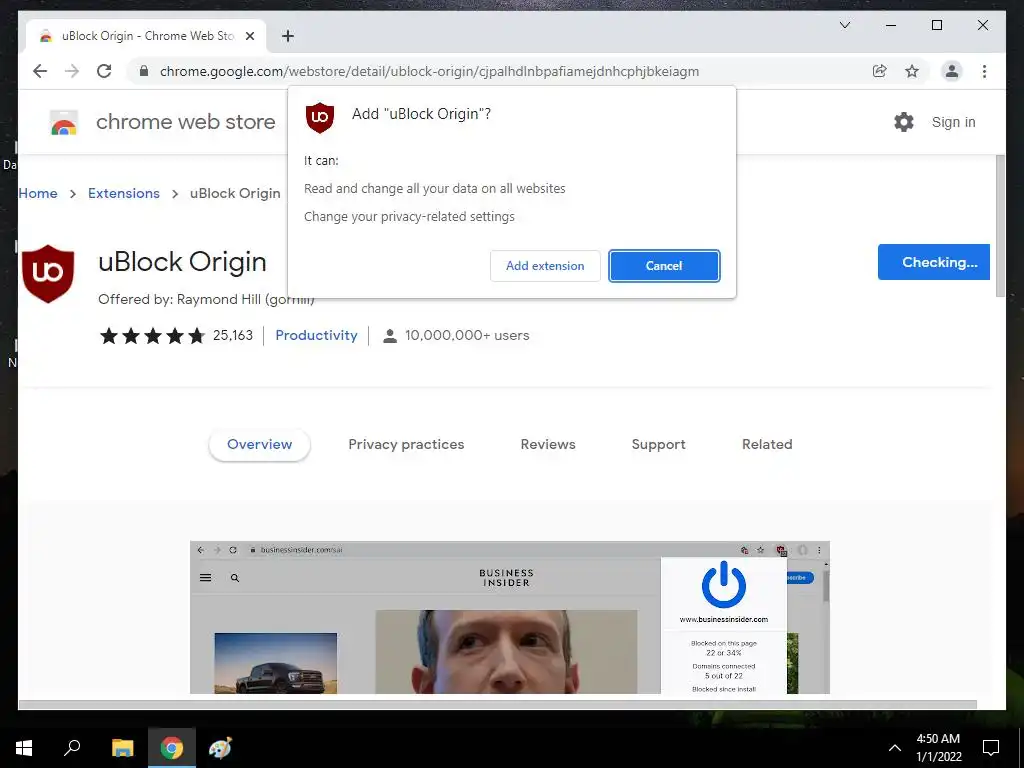Click the Chrome Web Store rainbow logo
This screenshot has width=1024, height=768.
point(64,122)
